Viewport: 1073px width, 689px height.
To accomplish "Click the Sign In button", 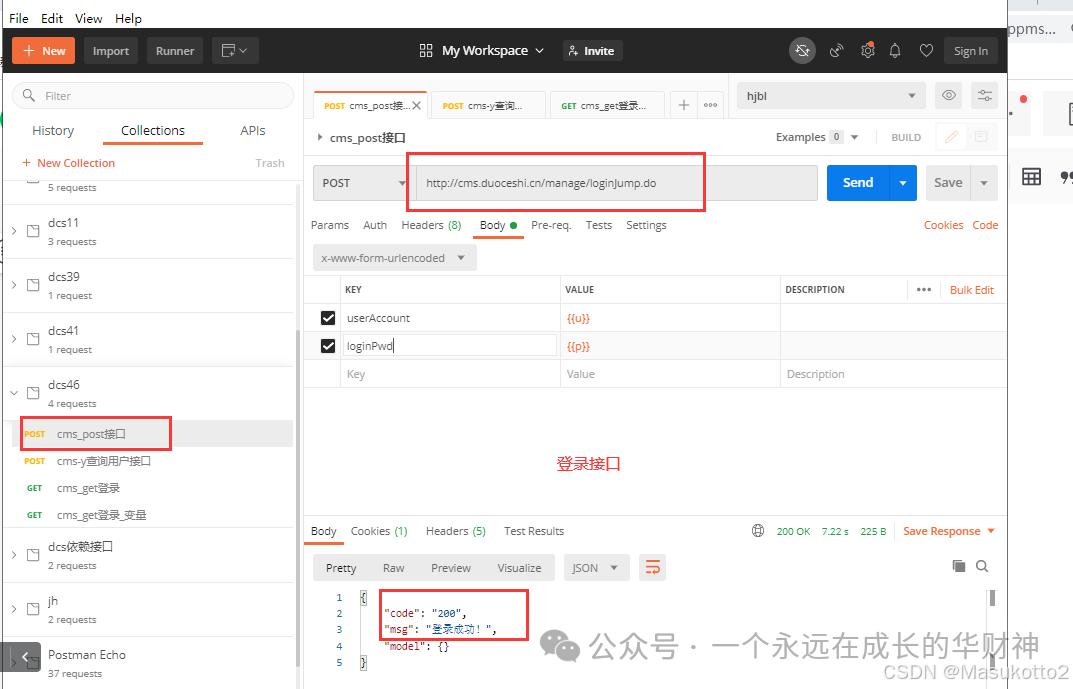I will tap(971, 51).
